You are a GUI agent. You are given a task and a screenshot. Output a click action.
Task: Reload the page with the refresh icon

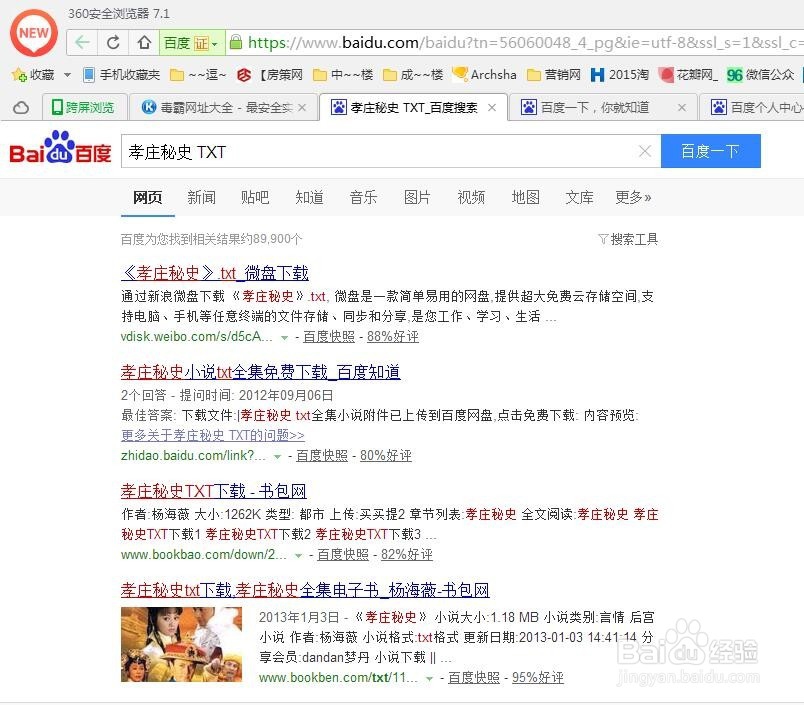pyautogui.click(x=113, y=43)
